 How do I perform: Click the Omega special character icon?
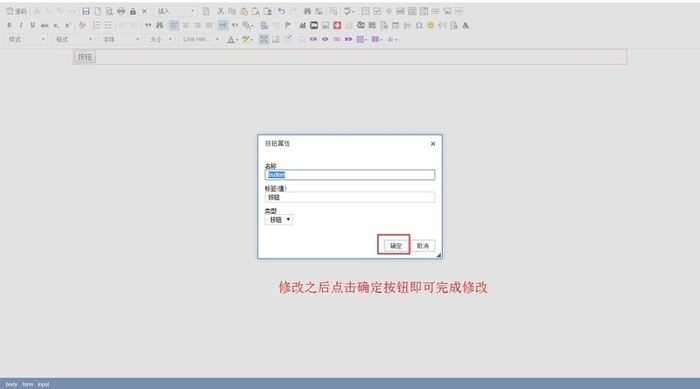click(x=419, y=25)
